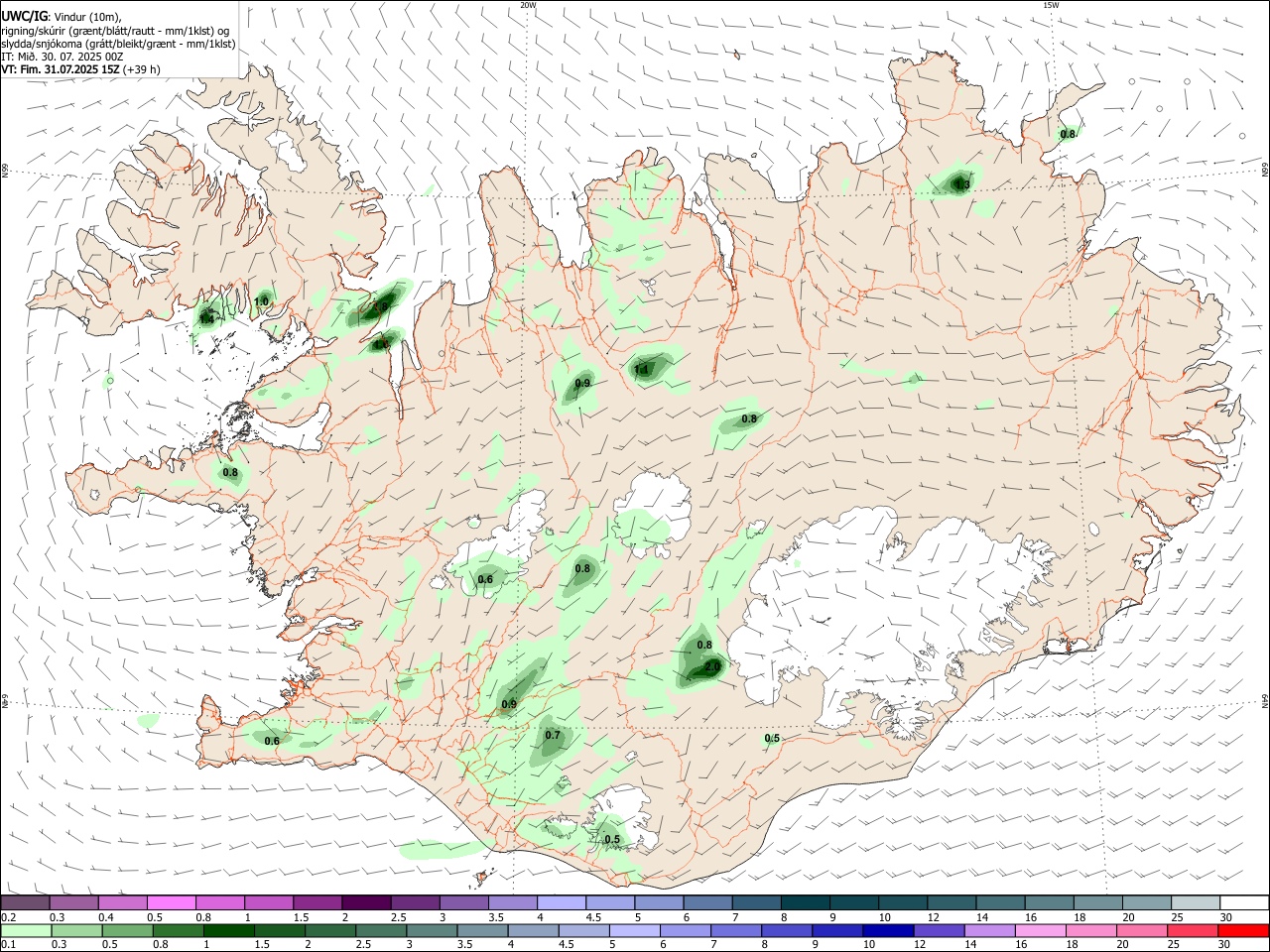
Task: Pick the dark purple swatch between 2 and 2.5 in the upper row
Action: [365, 903]
